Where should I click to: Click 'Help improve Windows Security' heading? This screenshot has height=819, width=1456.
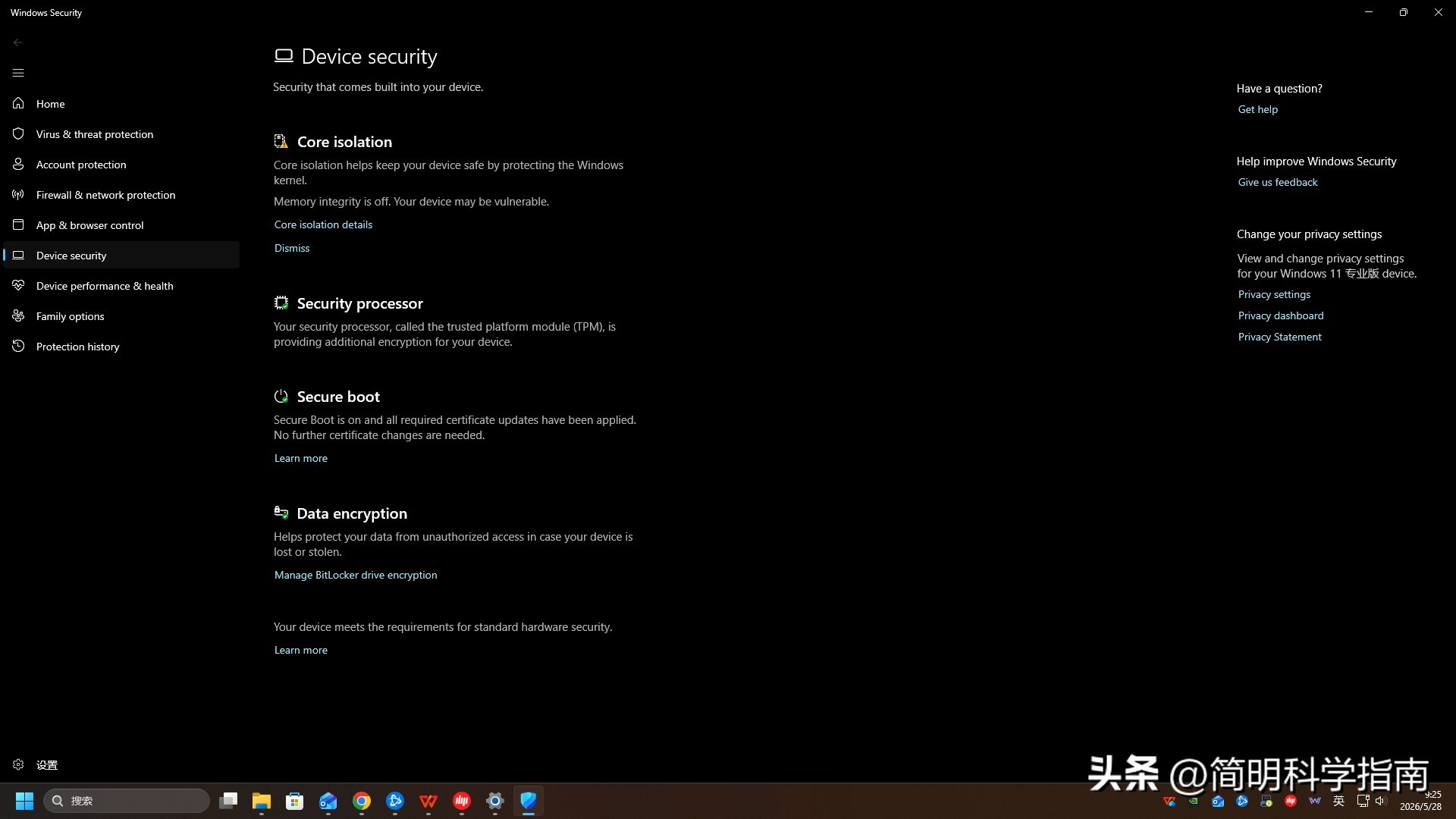click(x=1316, y=162)
